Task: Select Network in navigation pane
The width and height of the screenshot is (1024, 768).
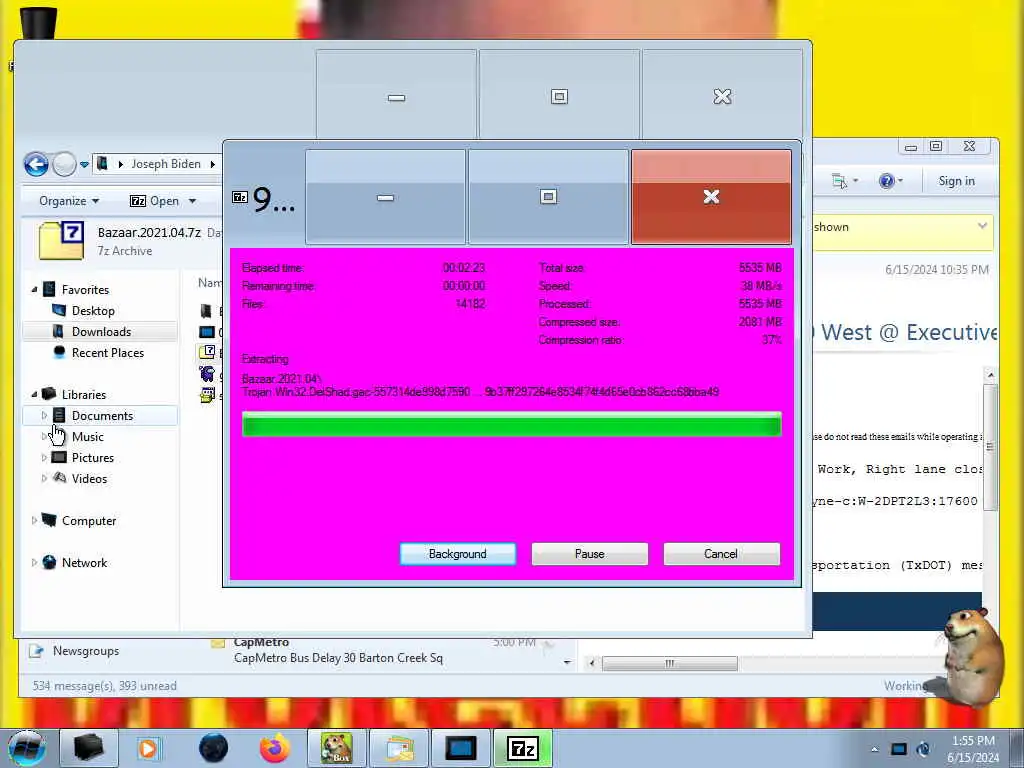Action: click(84, 562)
